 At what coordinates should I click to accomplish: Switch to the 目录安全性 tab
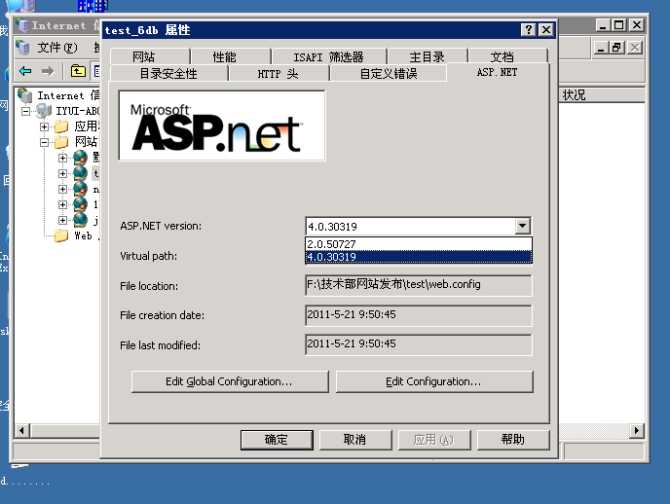(x=169, y=73)
